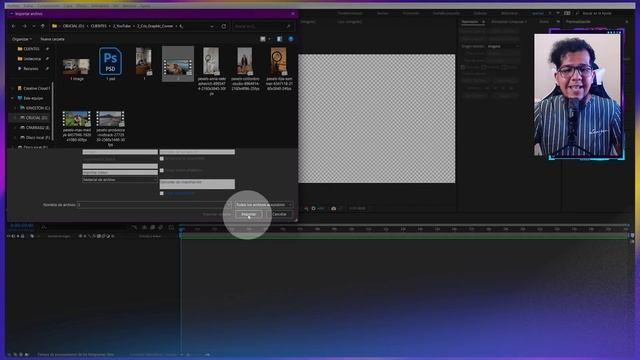Open the dialog help icon
Screen dimensions: 640x360
tap(291, 39)
